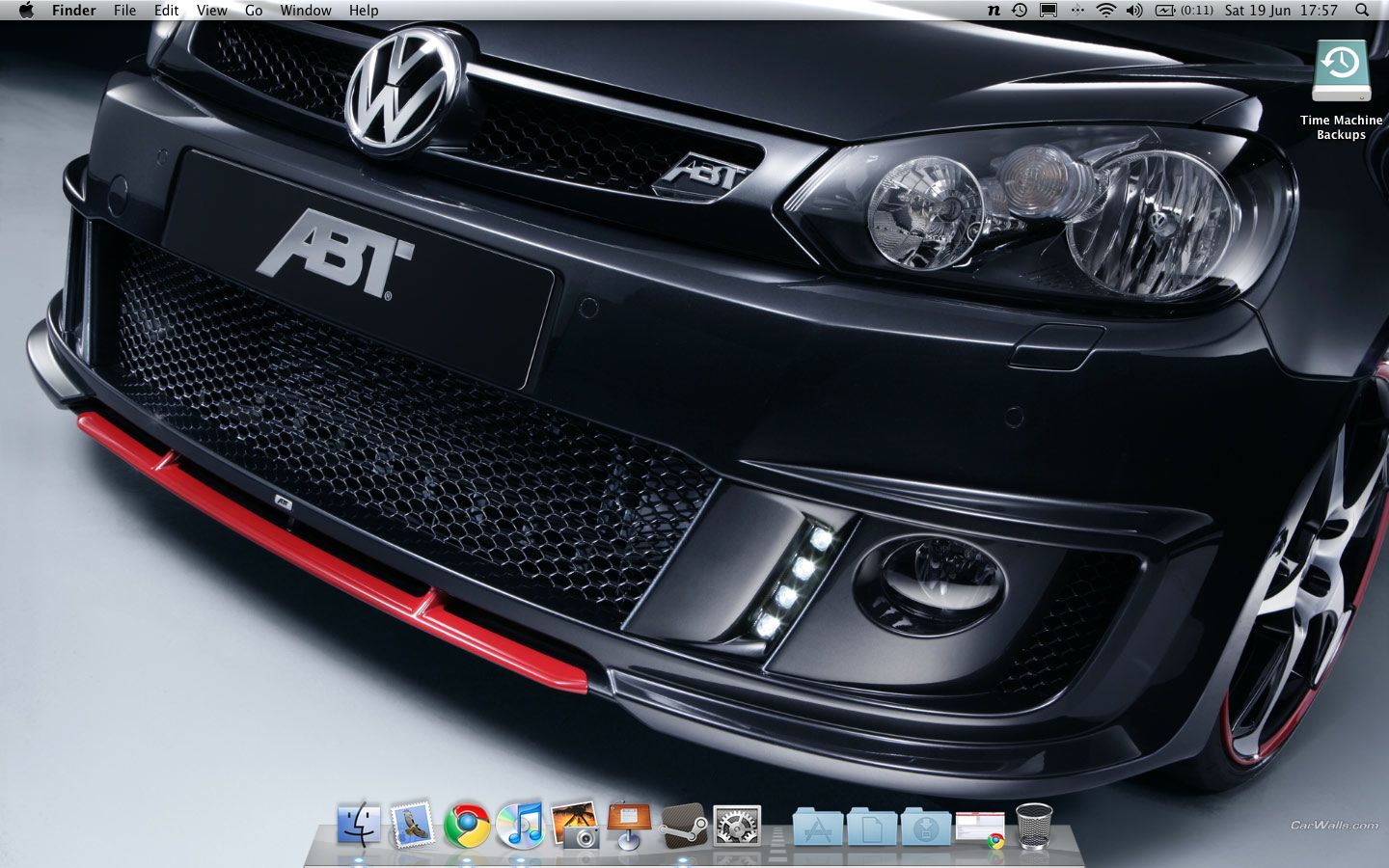Restore the minimized Chrome window in Dock
Image resolution: width=1389 pixels, height=868 pixels.
tap(980, 829)
